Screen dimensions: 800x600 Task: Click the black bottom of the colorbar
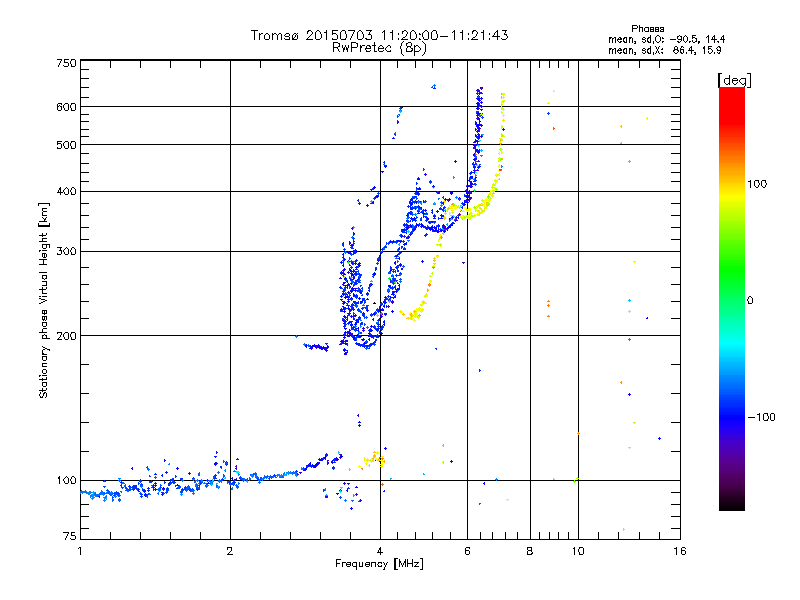tap(732, 503)
